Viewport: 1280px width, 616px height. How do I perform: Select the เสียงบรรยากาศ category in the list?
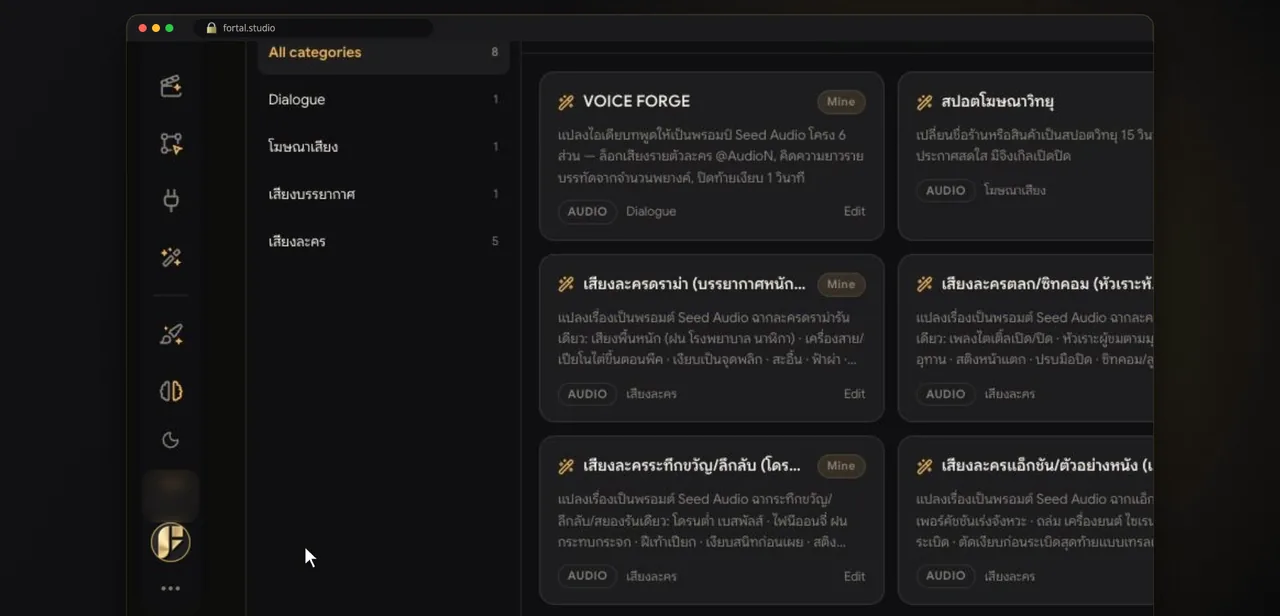click(x=384, y=194)
